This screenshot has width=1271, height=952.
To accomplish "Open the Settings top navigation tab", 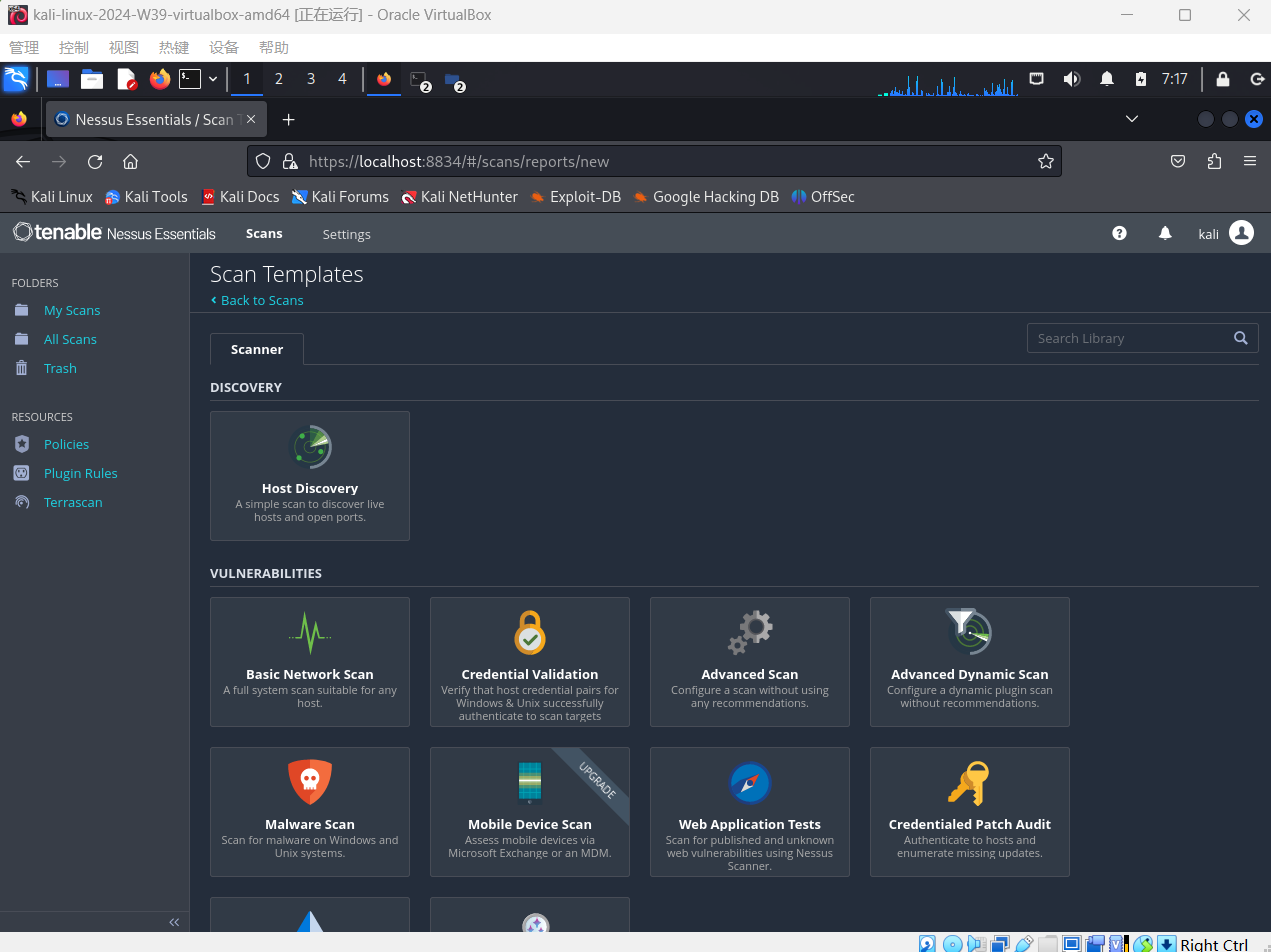I will (346, 234).
